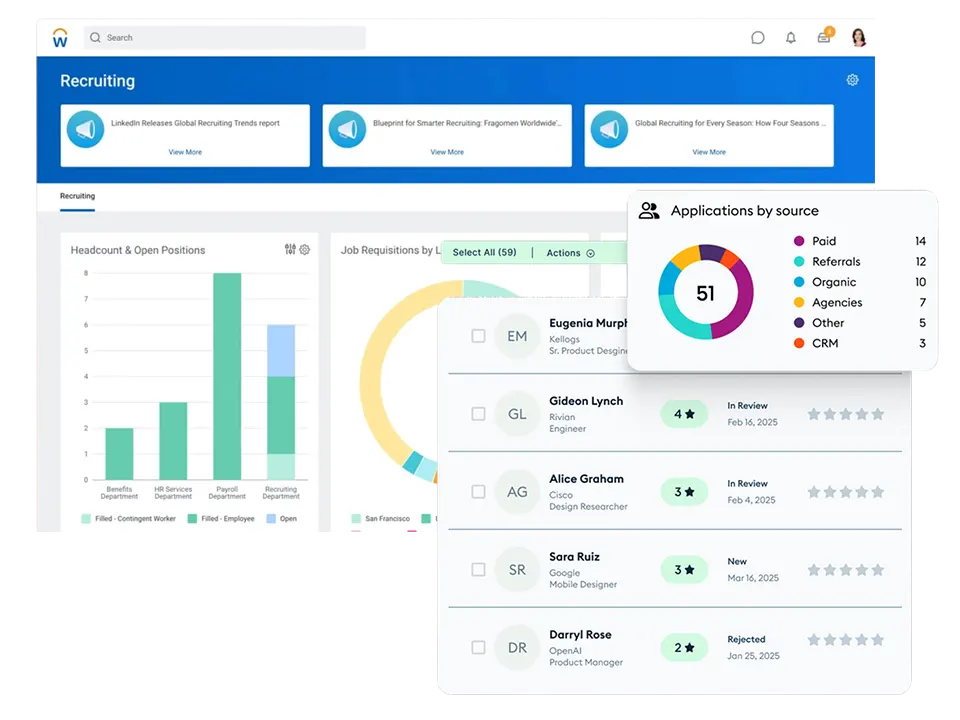This screenshot has width=960, height=720.
Task: Open the inbox icon with badge
Action: click(824, 38)
